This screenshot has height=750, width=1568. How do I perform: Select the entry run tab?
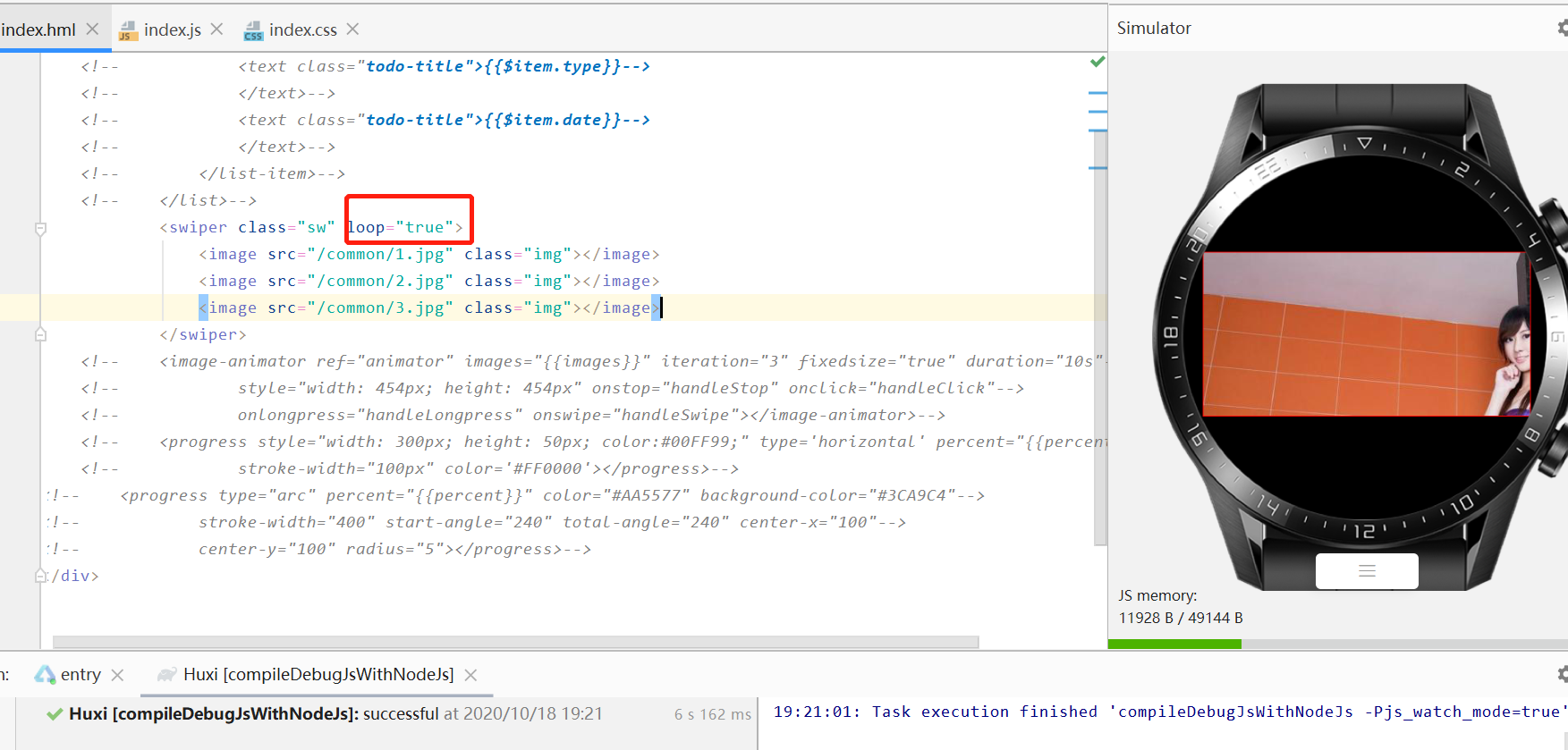coord(81,674)
